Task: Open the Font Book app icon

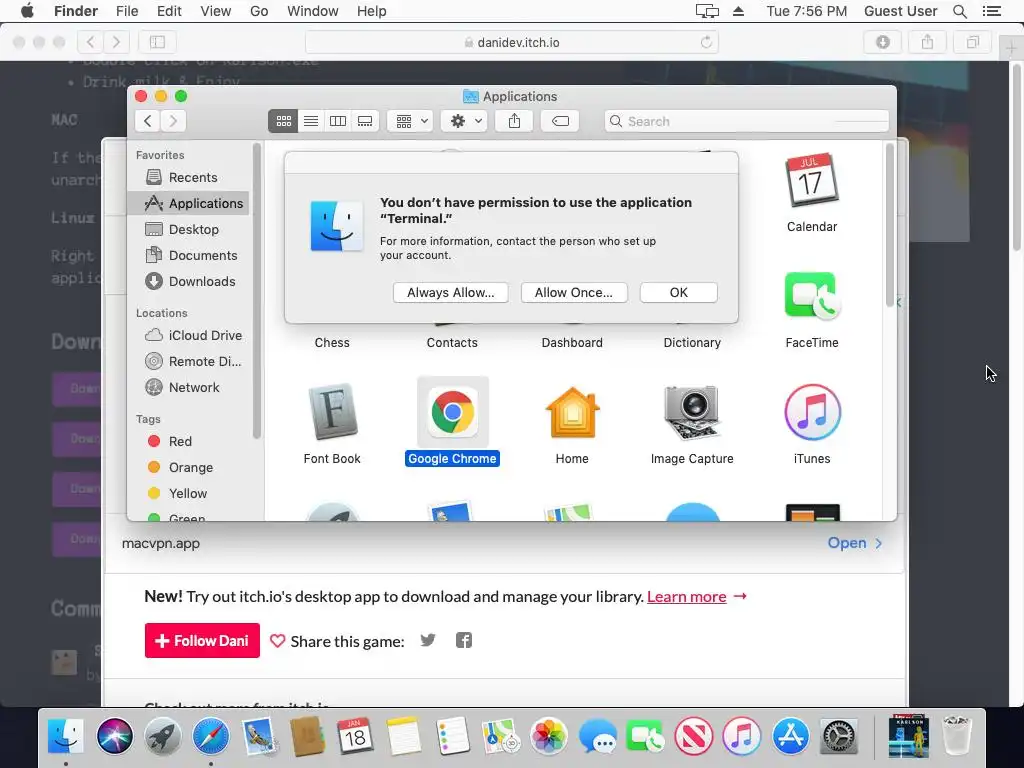Action: 332,412
